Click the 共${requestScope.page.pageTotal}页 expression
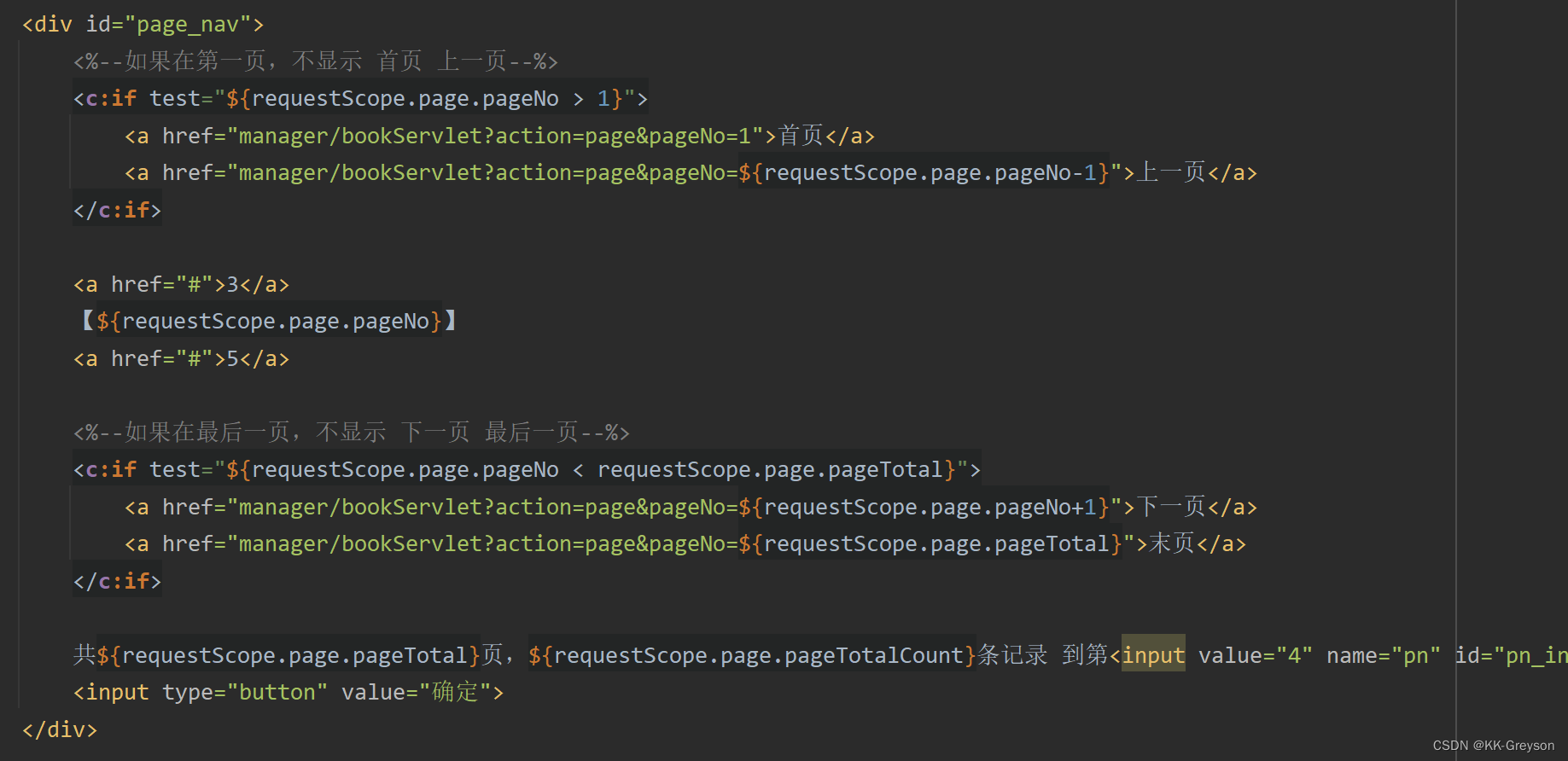The image size is (1568, 761). (289, 655)
